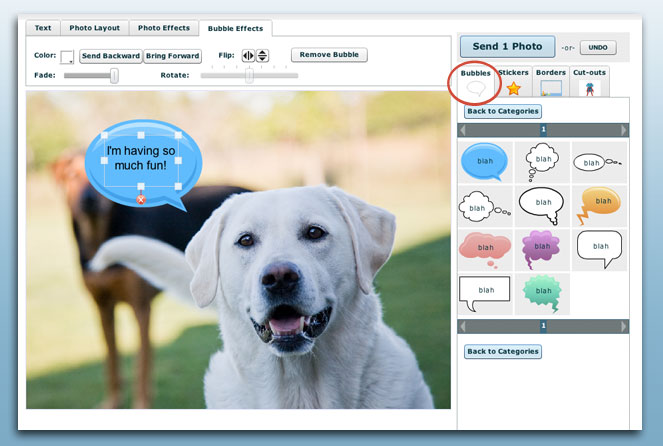The height and width of the screenshot is (446, 663).
Task: Select the Bubble Effects tab
Action: (x=236, y=28)
